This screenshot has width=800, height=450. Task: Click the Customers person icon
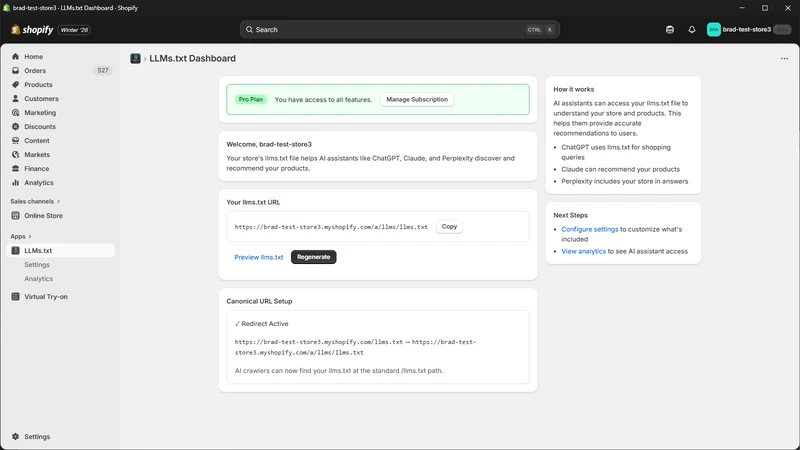tap(15, 98)
